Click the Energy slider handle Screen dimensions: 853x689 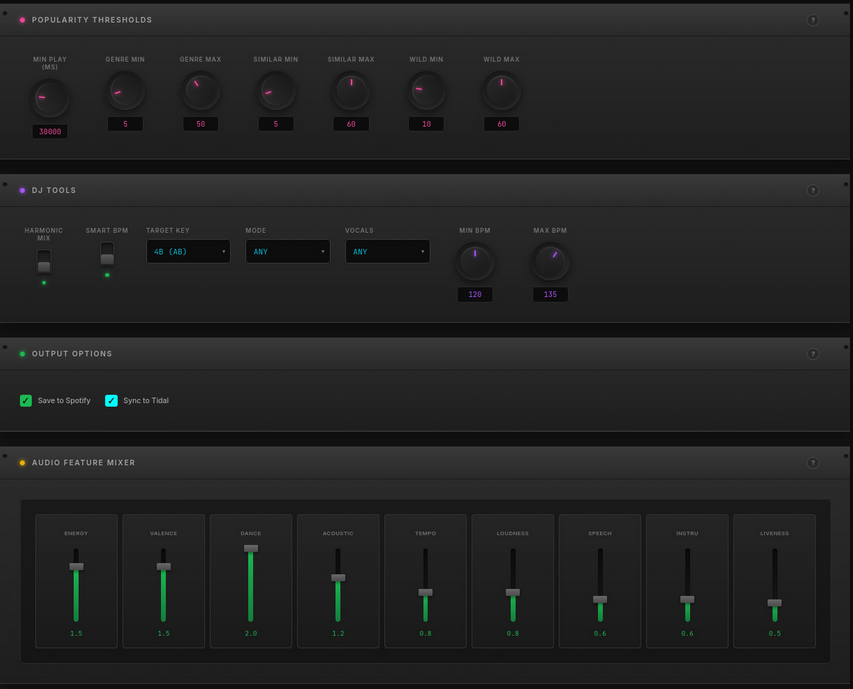[76, 567]
